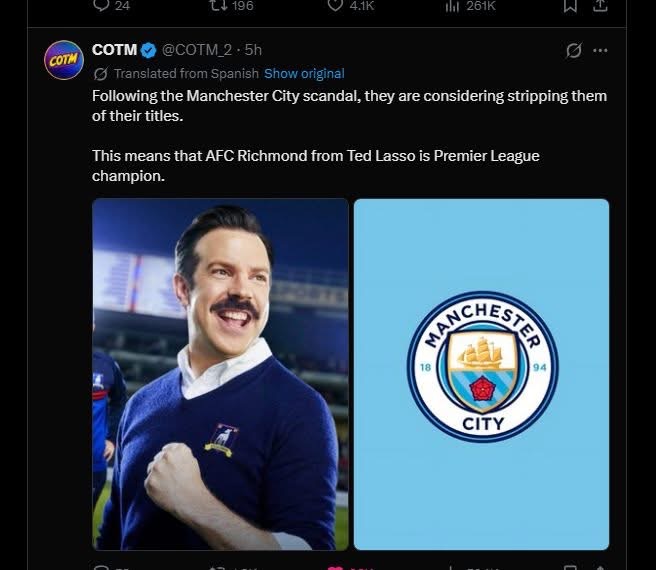
Task: Like the tweet with 4.1K likes
Action: click(x=351, y=5)
